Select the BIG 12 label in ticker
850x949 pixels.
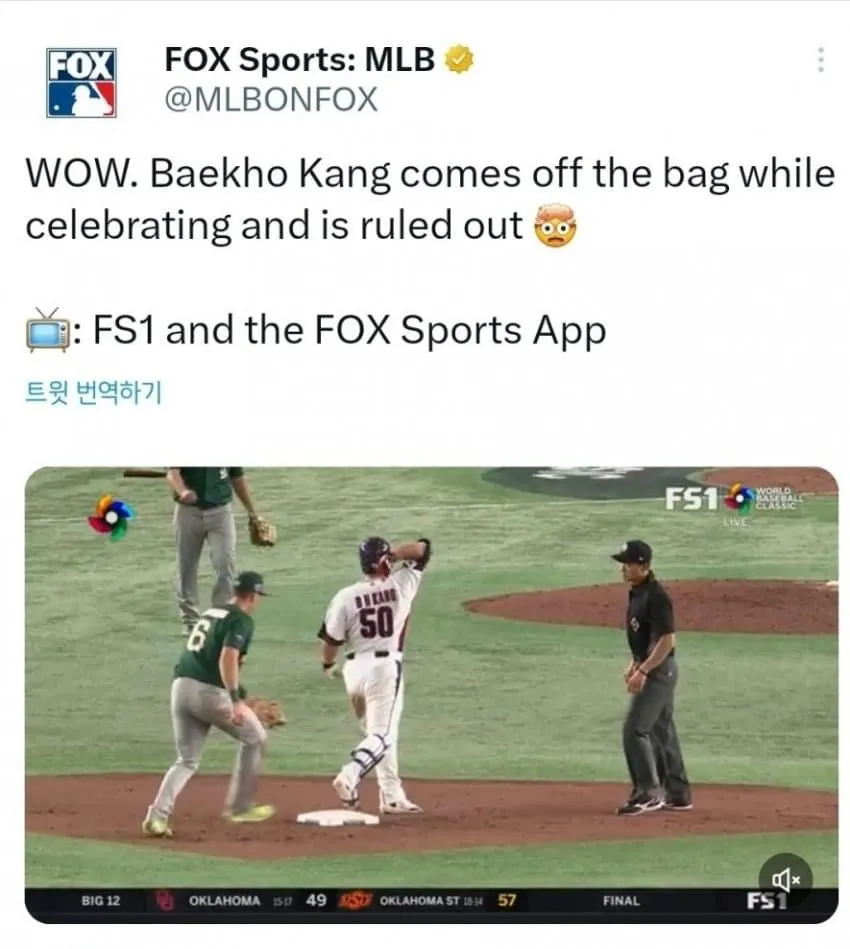coord(100,901)
